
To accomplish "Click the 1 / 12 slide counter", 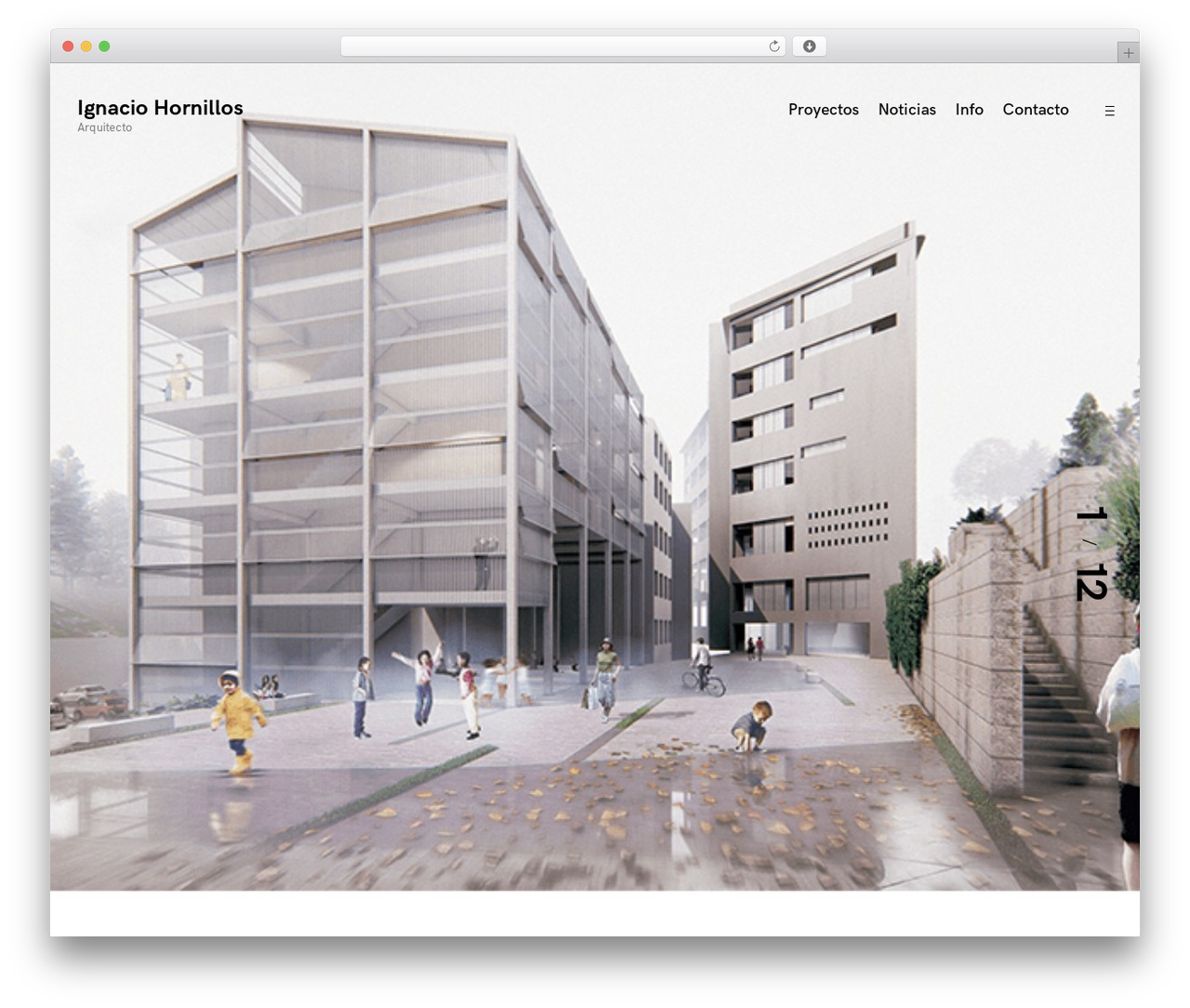I will pos(1091,554).
